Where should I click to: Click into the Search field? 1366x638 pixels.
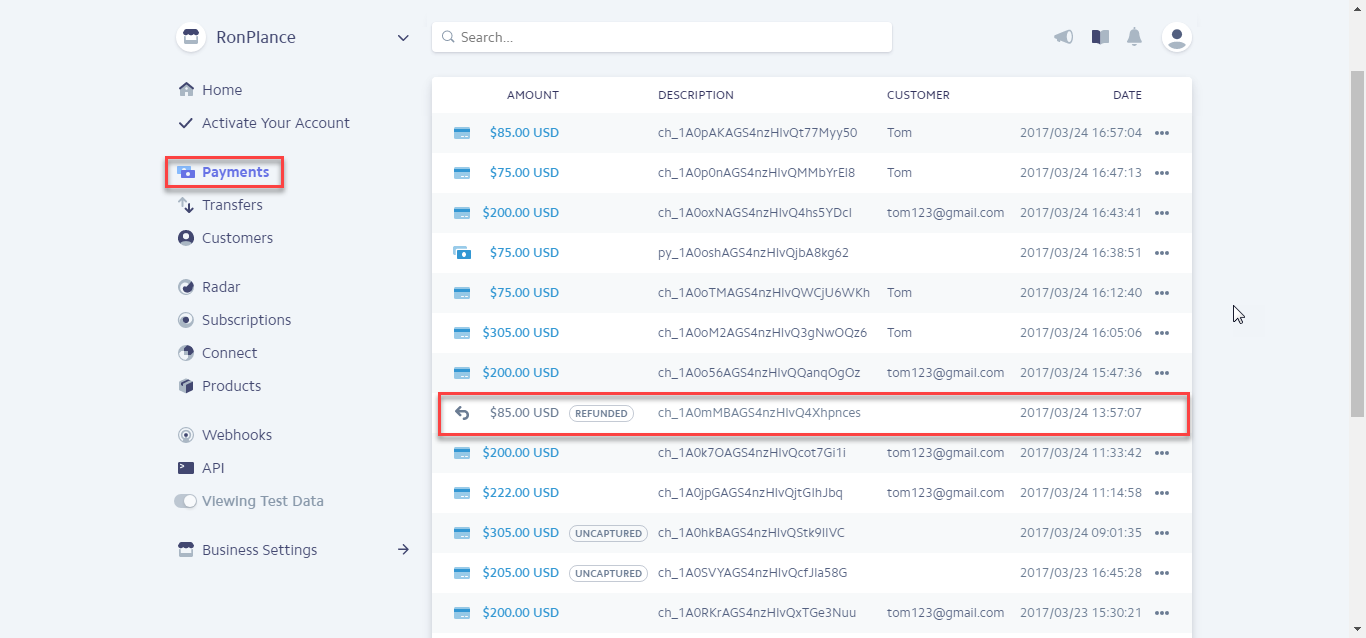tap(670, 37)
